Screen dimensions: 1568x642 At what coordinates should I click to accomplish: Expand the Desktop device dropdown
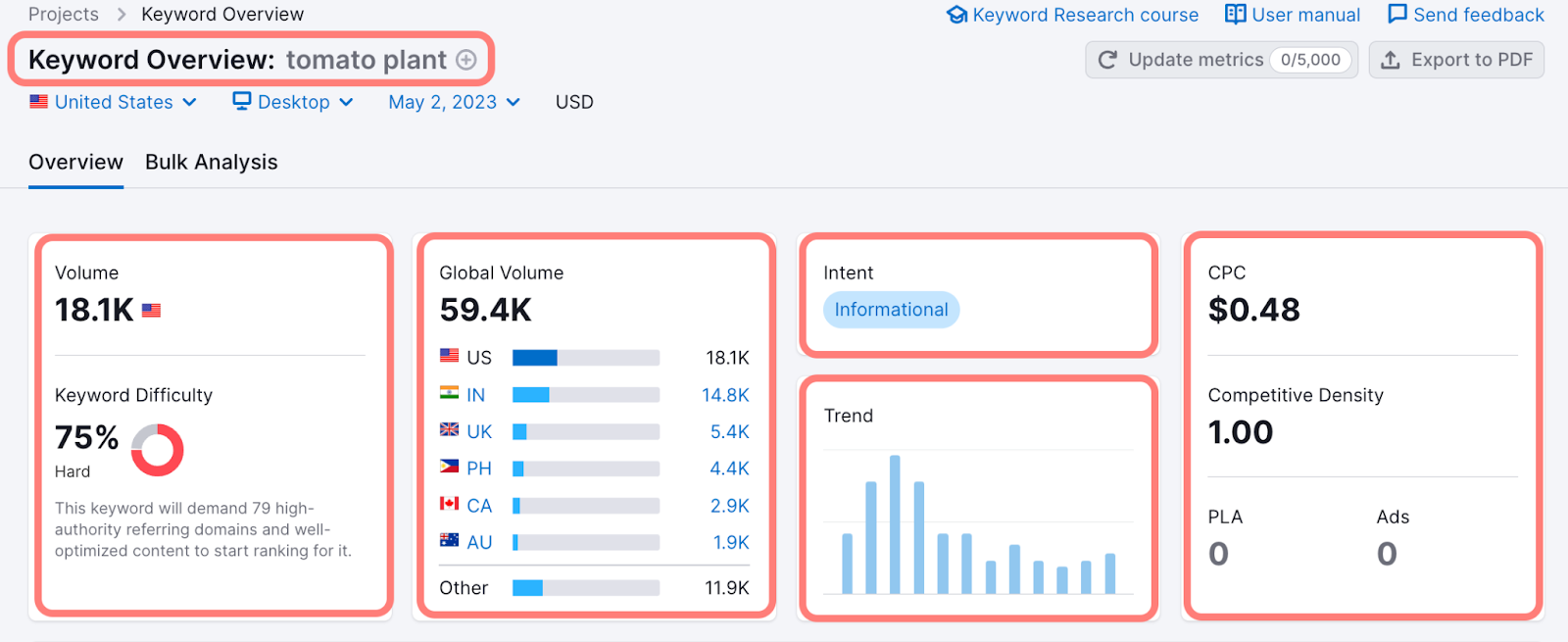293,102
